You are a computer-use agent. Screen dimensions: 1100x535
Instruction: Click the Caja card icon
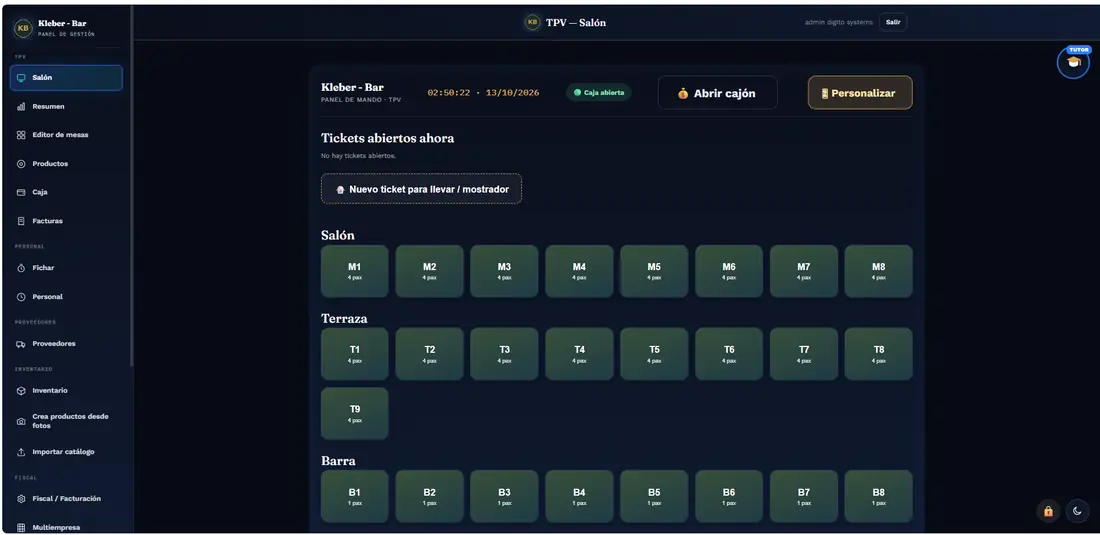[21, 192]
